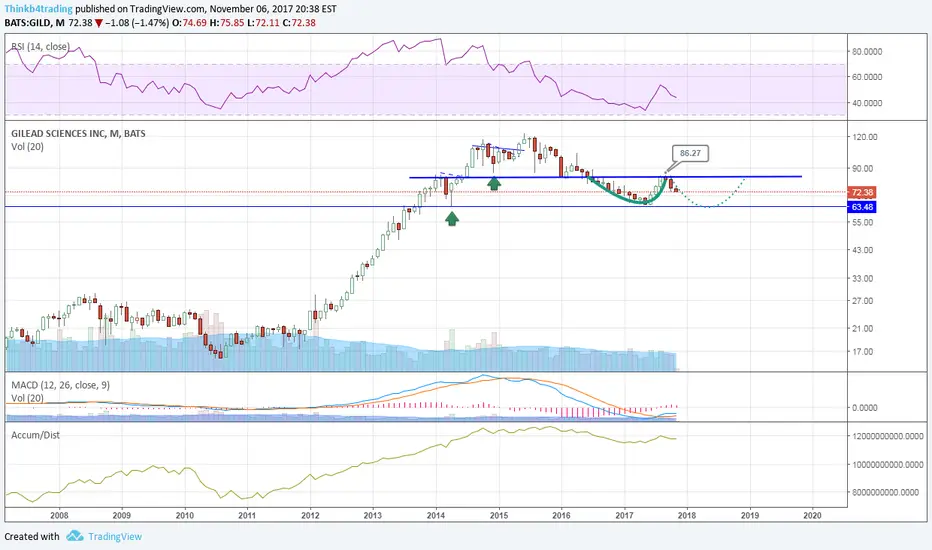Click the 12000000000.0000 Accum/Dist axis value
Image resolution: width=932 pixels, height=550 pixels.
(886, 436)
